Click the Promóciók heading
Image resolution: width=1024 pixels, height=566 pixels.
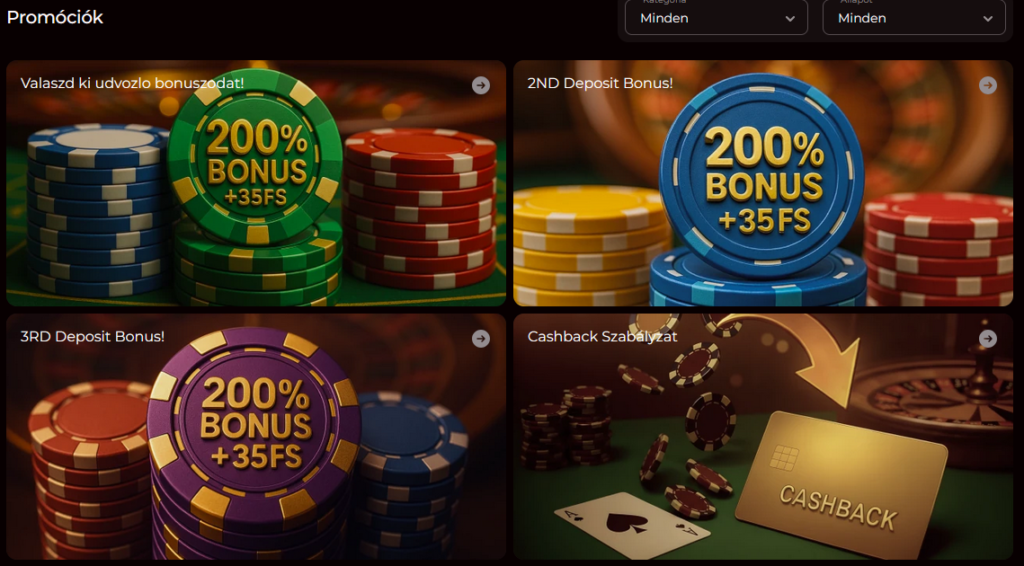pyautogui.click(x=55, y=17)
